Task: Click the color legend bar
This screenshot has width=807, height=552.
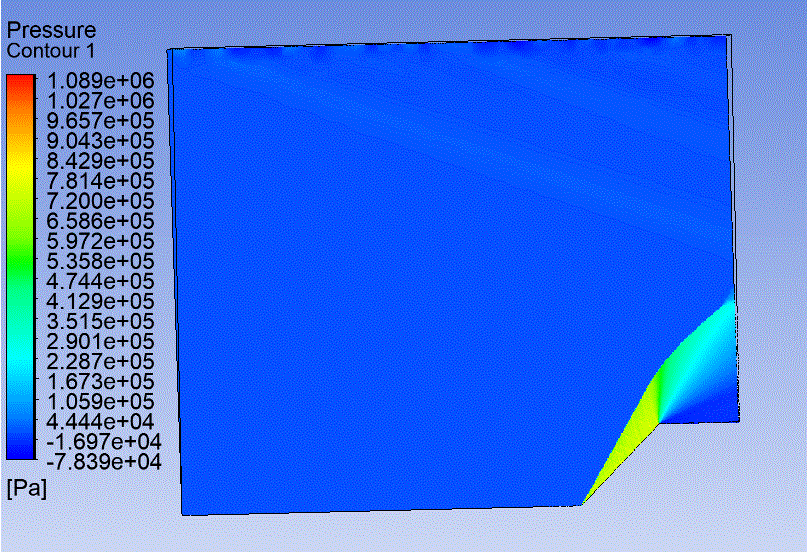Action: (21, 266)
